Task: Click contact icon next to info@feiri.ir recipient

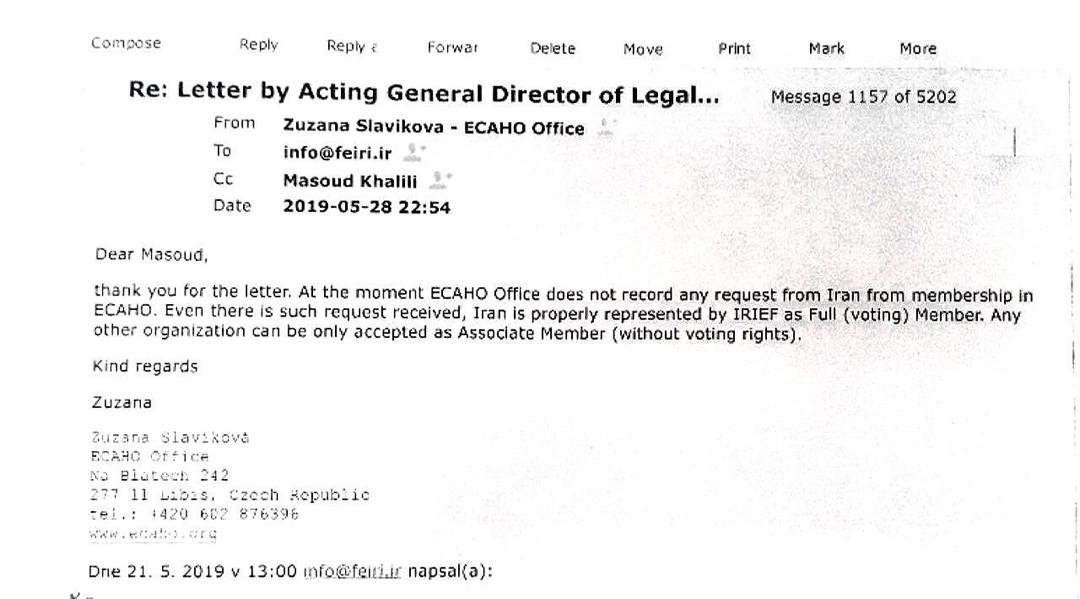Action: pyautogui.click(x=415, y=153)
